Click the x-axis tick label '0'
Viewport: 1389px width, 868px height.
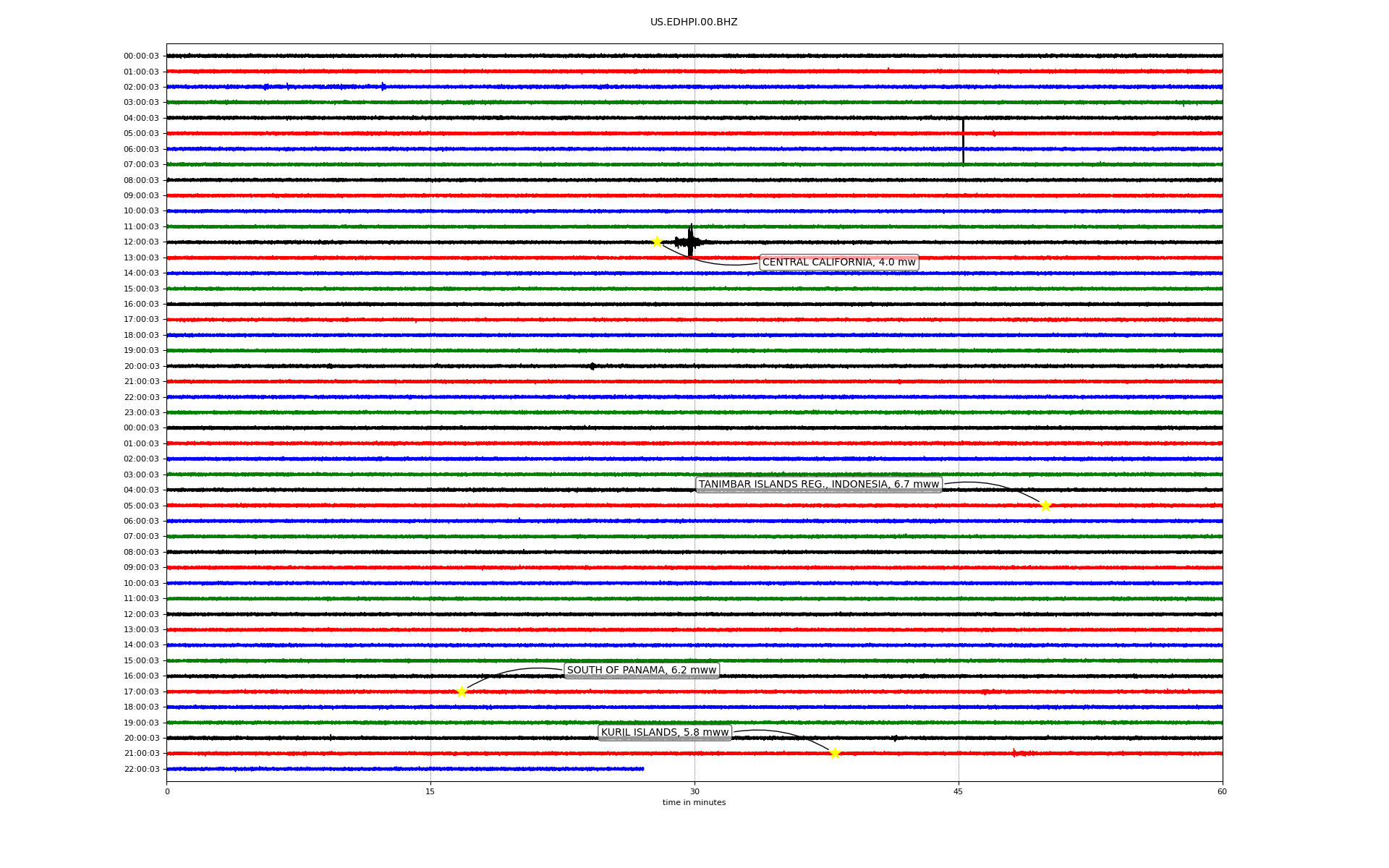[x=167, y=791]
